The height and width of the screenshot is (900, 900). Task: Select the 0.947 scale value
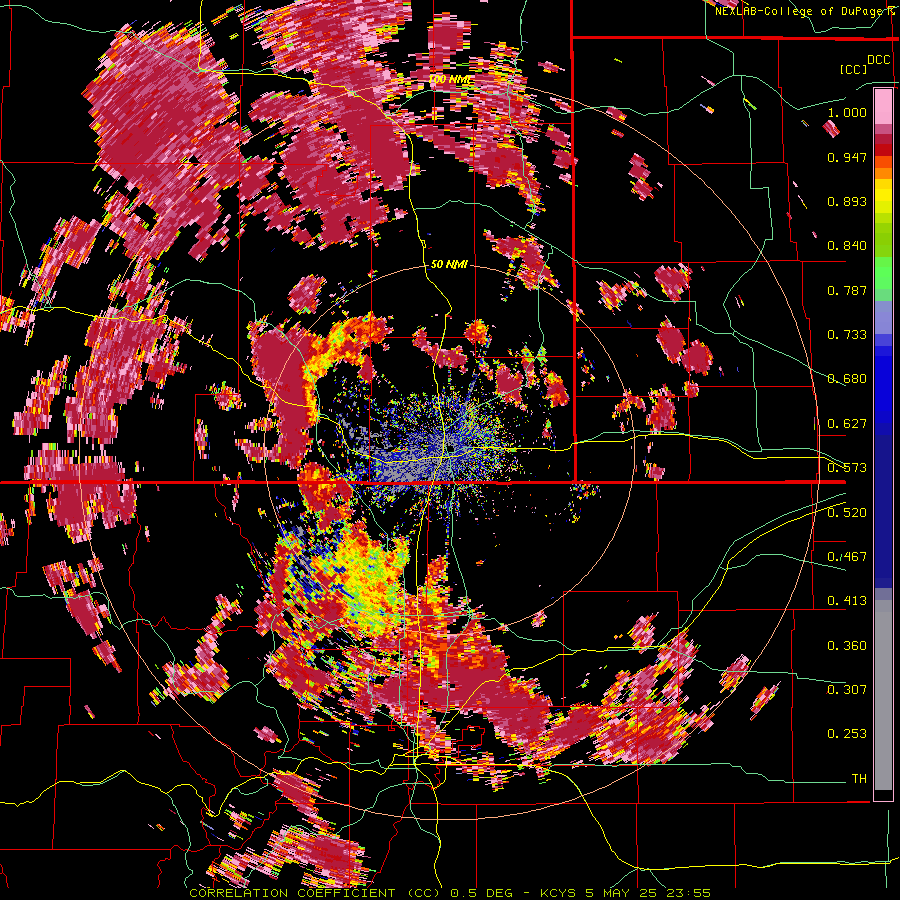[847, 157]
